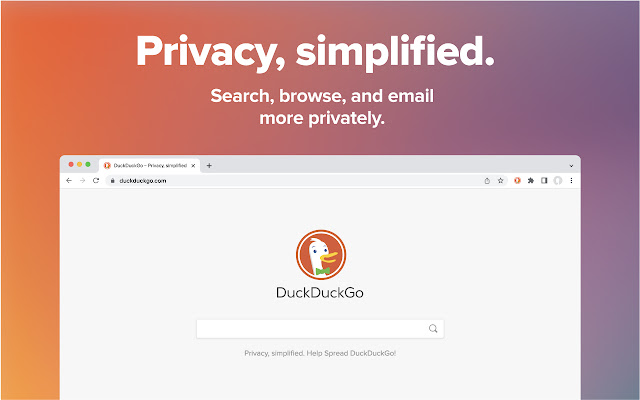640x400 pixels.
Task: Open the Help Spread DuckDuckGo link
Action: pos(351,353)
